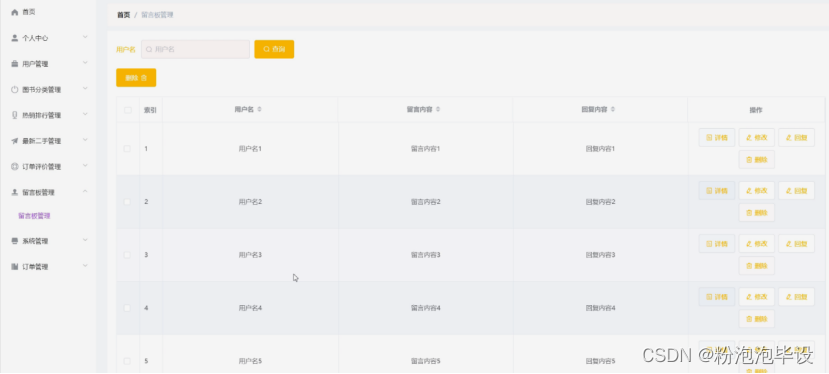Expand the 图书分类管理 chevron
This screenshot has height=374, width=829.
[x=85, y=89]
